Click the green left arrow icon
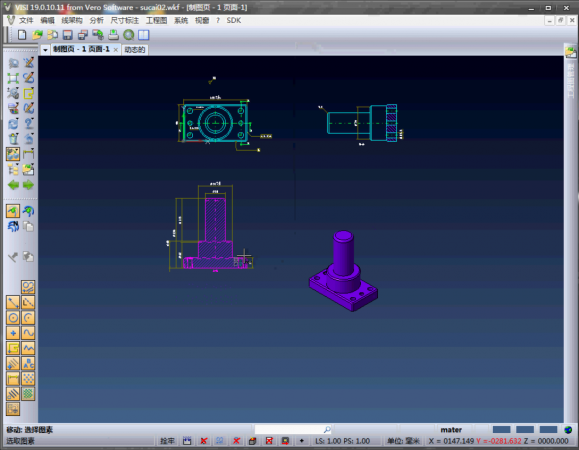Viewport: 579px width, 450px height. point(13,185)
